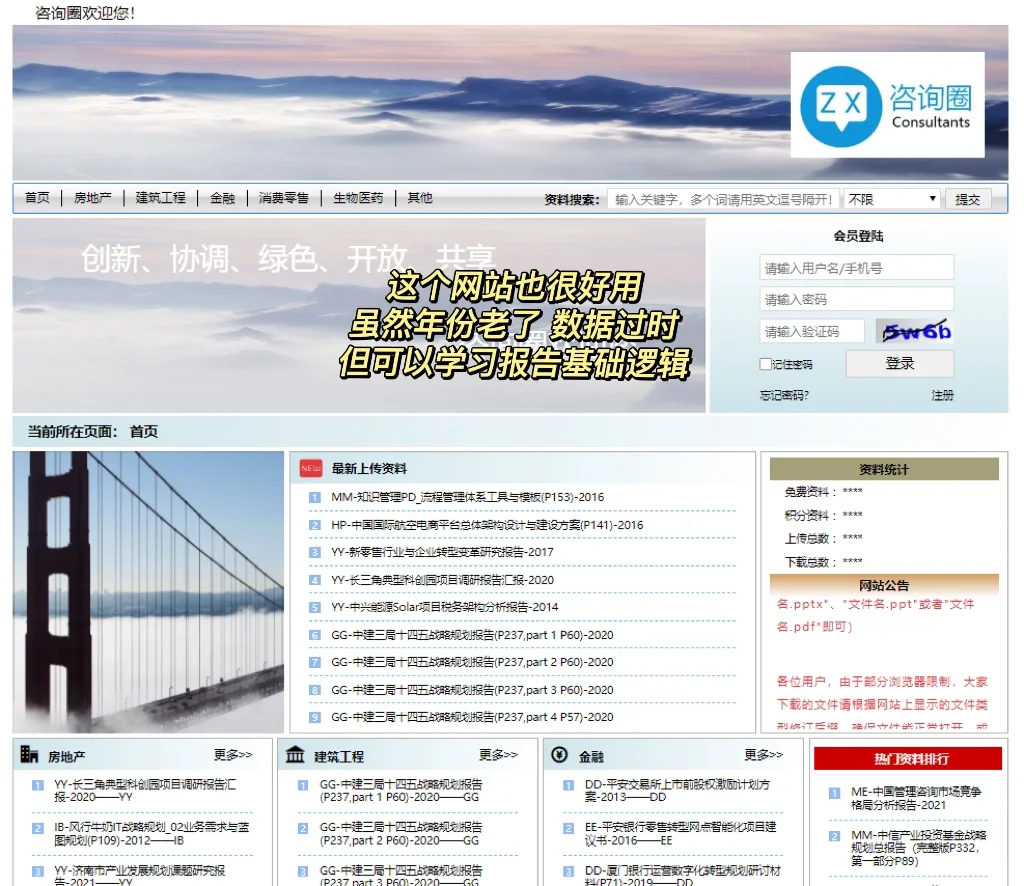Click the red NEW icon beside 最新上传资料
Viewport: 1024px width, 886px height.
(311, 468)
